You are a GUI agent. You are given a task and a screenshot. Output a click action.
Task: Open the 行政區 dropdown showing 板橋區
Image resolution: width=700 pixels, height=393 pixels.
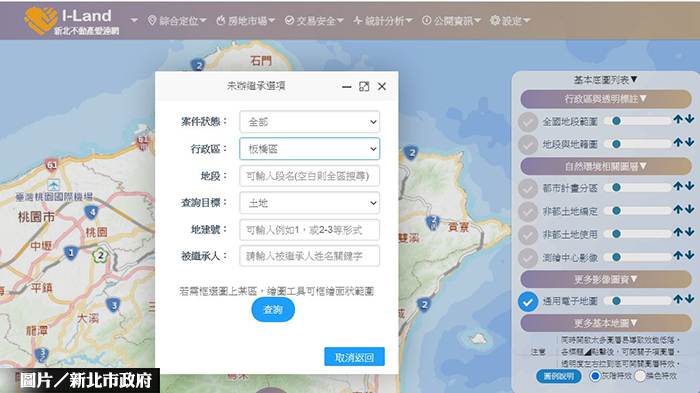[x=309, y=149]
